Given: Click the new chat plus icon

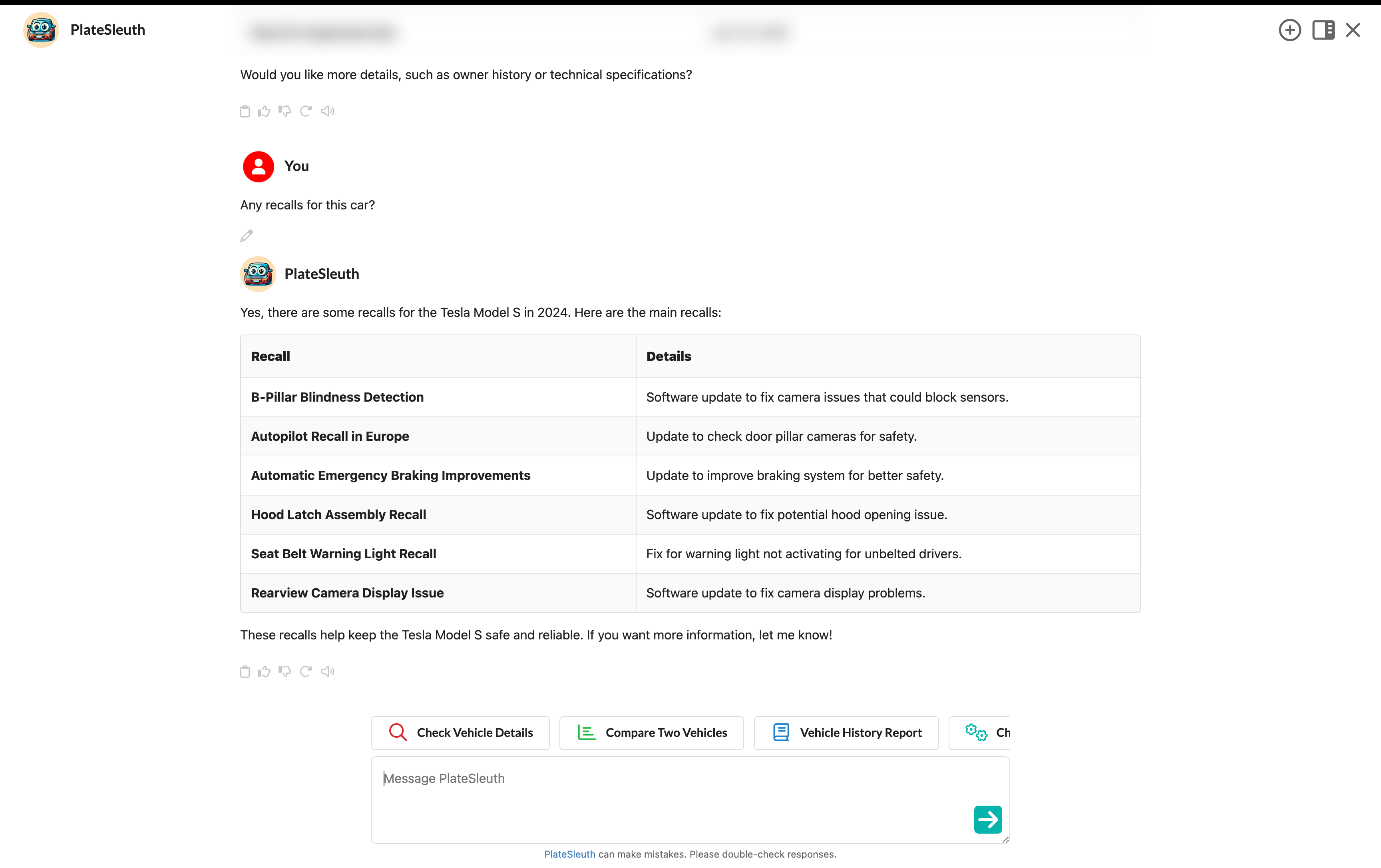Looking at the screenshot, I should 1289,30.
